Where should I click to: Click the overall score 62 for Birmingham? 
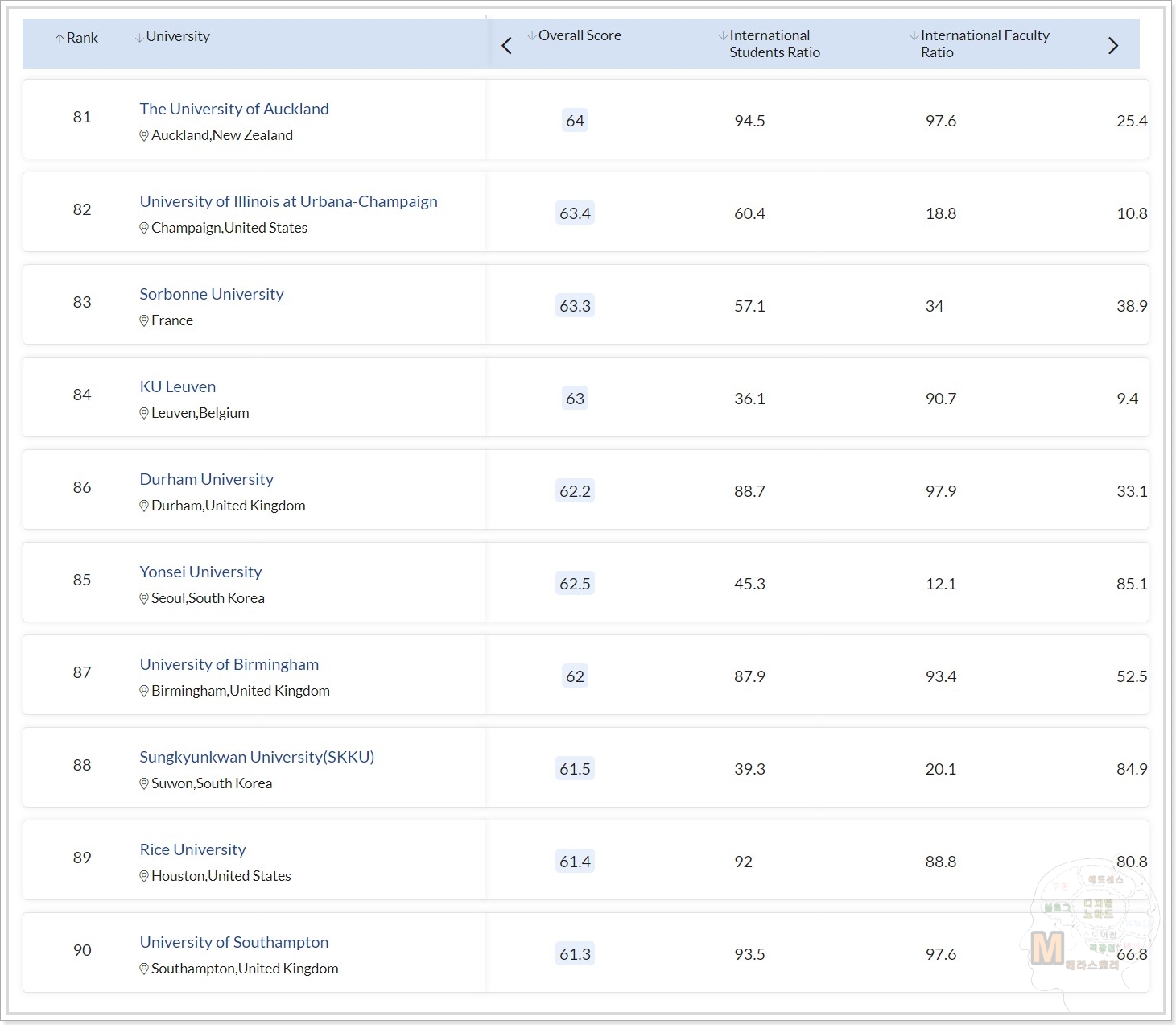tap(575, 676)
